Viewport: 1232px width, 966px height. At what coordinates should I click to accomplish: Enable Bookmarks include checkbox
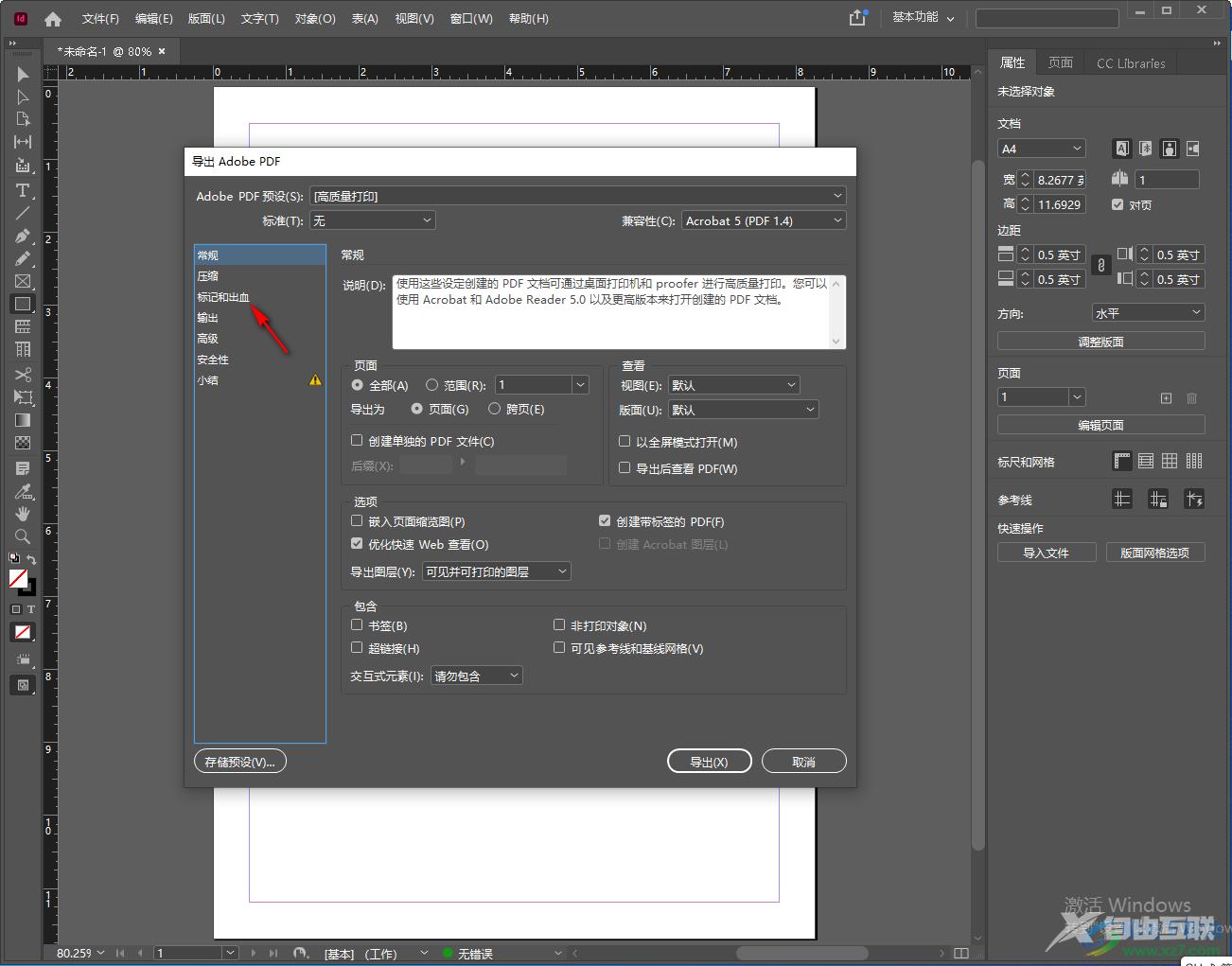tap(357, 624)
